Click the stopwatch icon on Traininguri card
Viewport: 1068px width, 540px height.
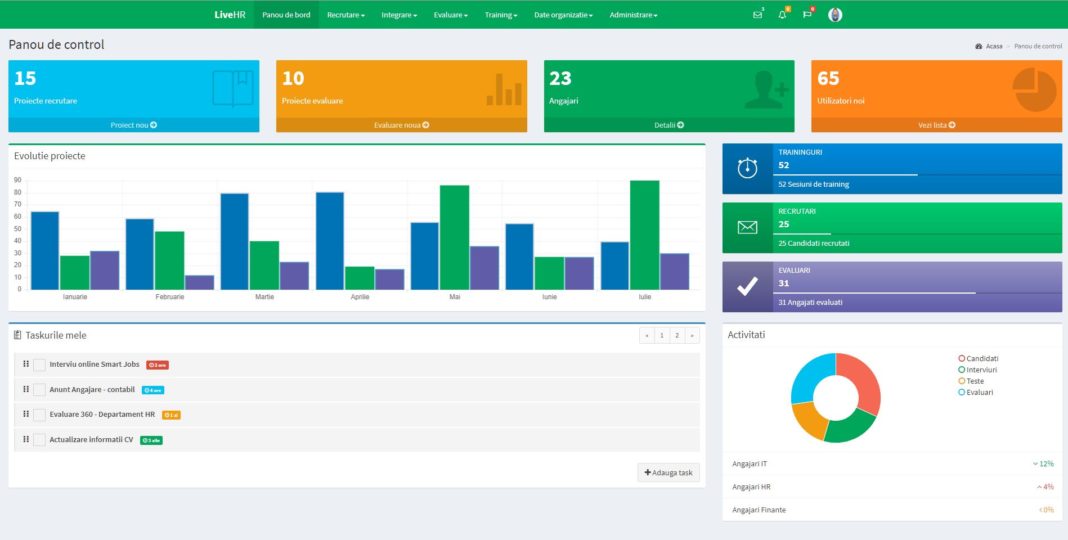pyautogui.click(x=747, y=168)
